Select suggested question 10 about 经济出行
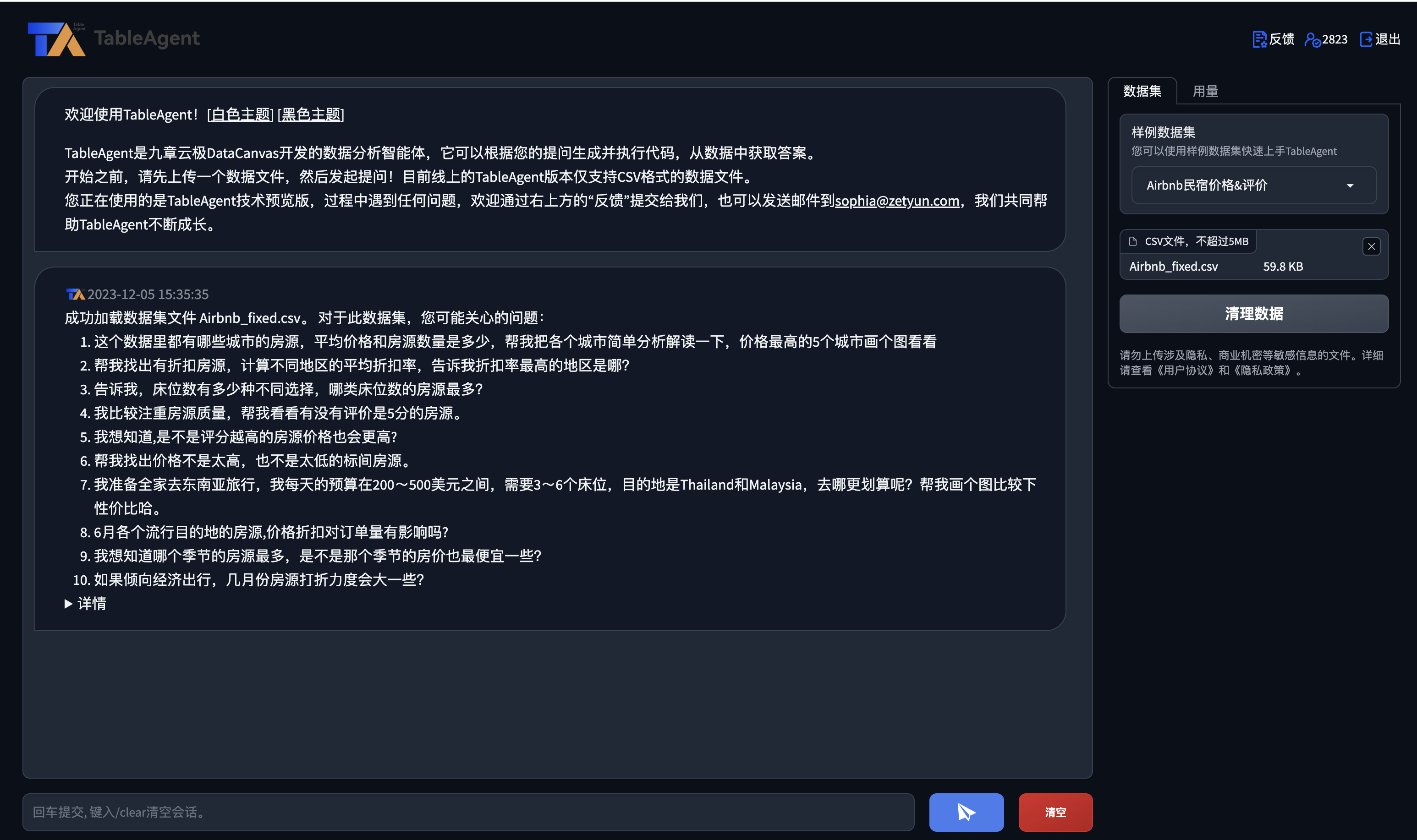1417x840 pixels. click(x=259, y=579)
